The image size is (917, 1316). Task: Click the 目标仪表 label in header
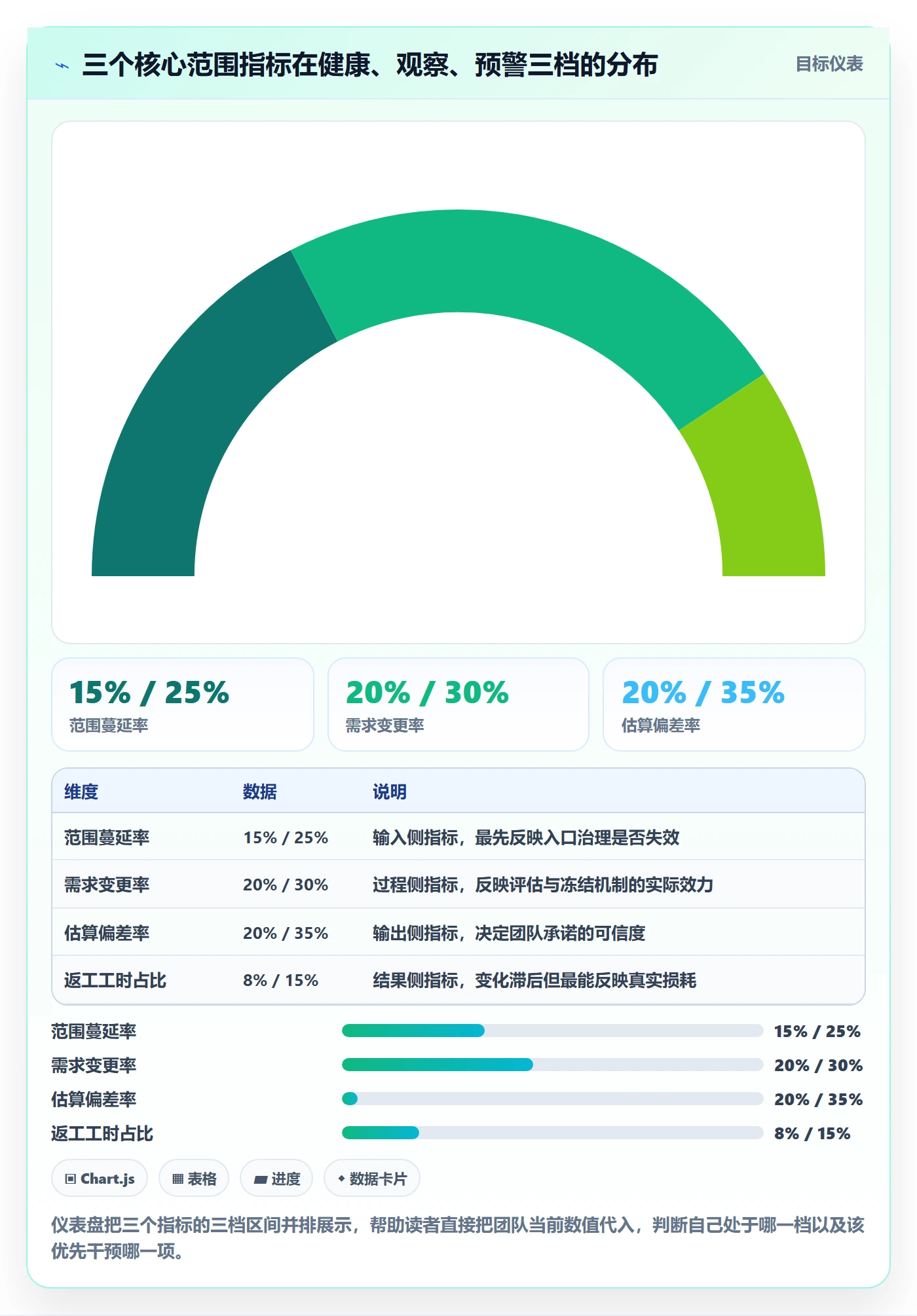point(829,64)
